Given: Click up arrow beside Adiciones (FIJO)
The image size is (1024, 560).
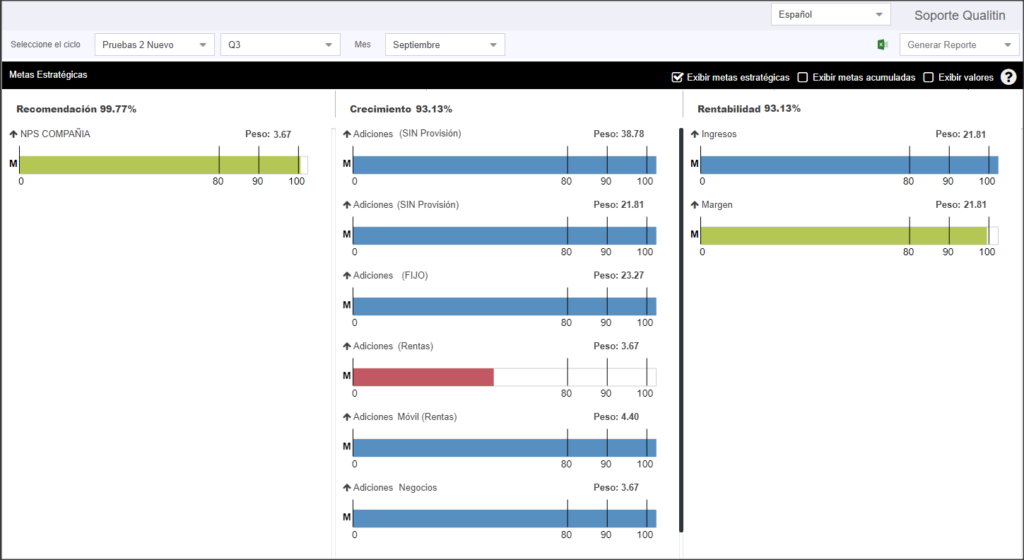Looking at the screenshot, I should (x=347, y=275).
